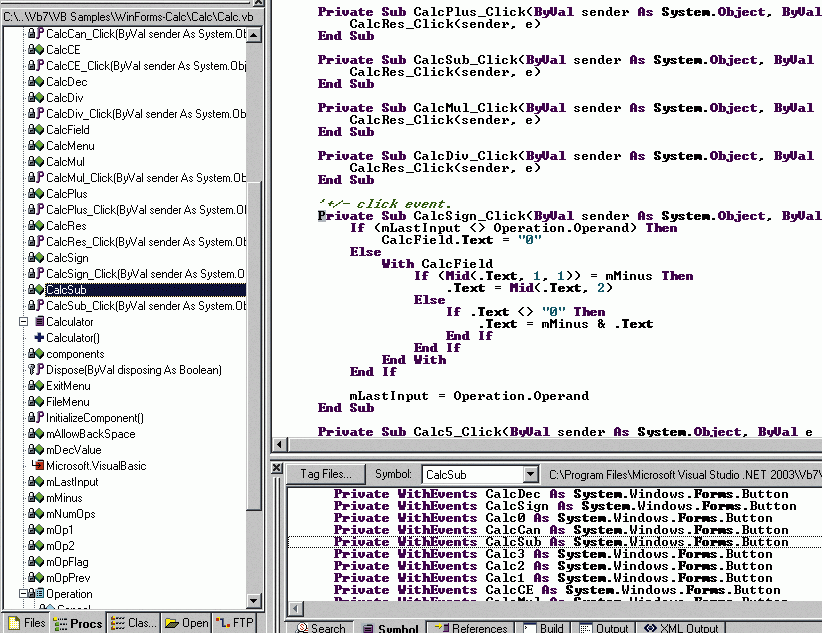This screenshot has height=633, width=822.
Task: Click the icon next to CalcDec
Action: 36,82
